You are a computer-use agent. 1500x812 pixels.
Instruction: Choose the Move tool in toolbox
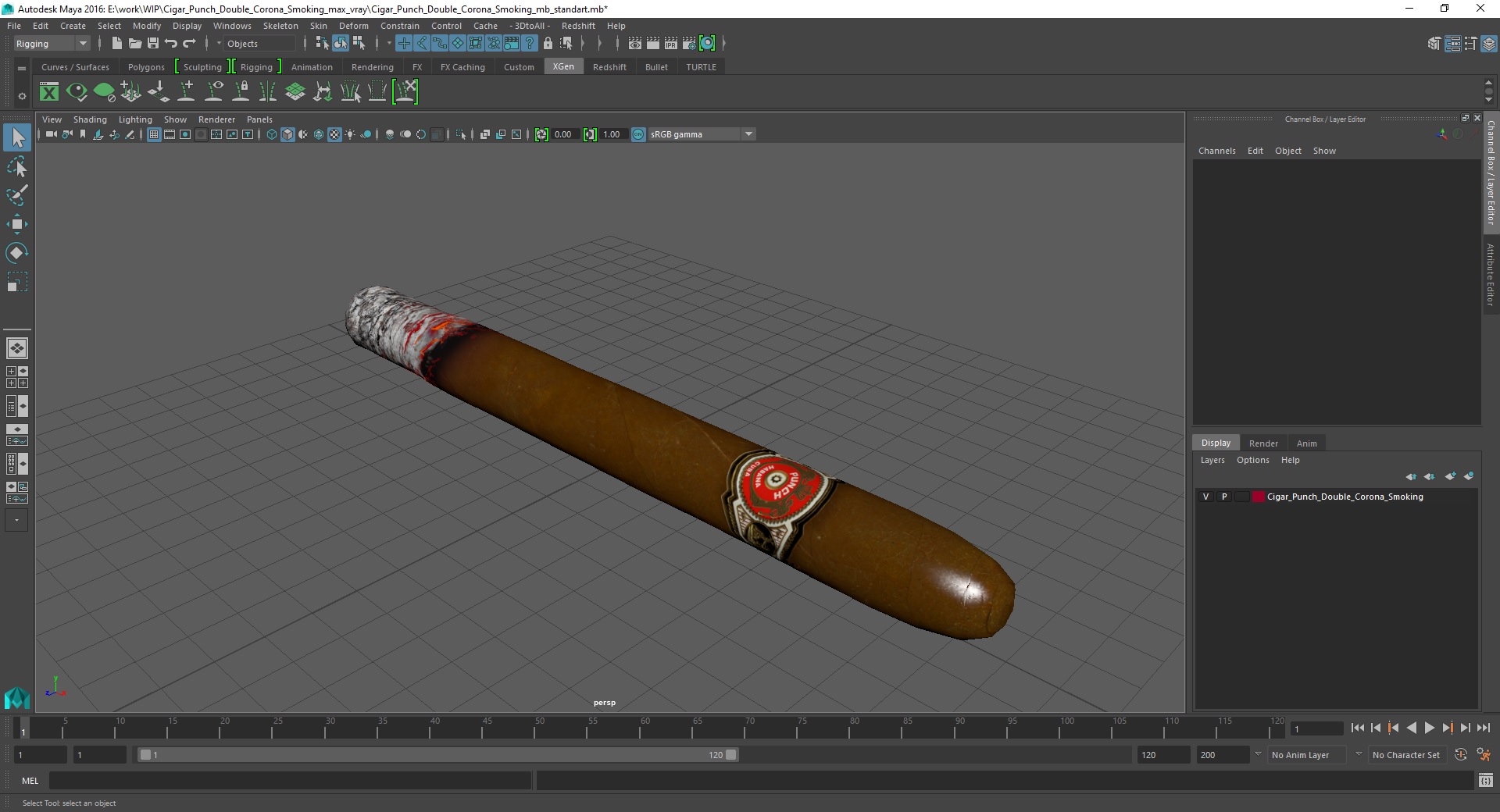tap(16, 224)
